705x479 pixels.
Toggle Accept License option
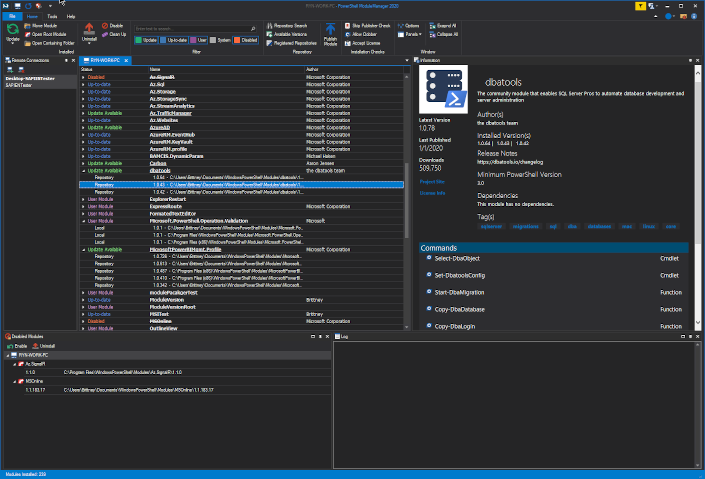coord(362,43)
